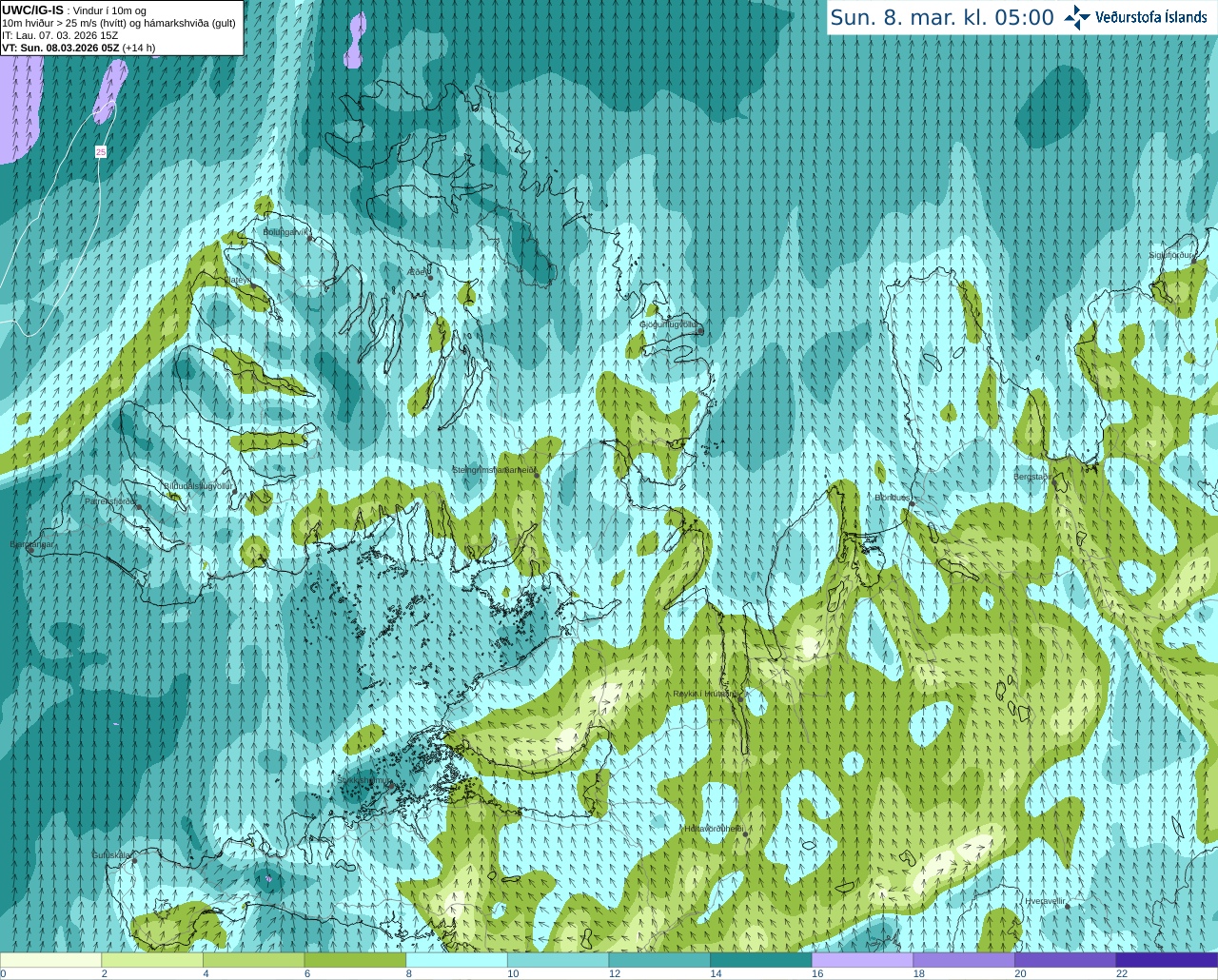Click the Flateyri station label
The width and height of the screenshot is (1218, 980).
(237, 280)
